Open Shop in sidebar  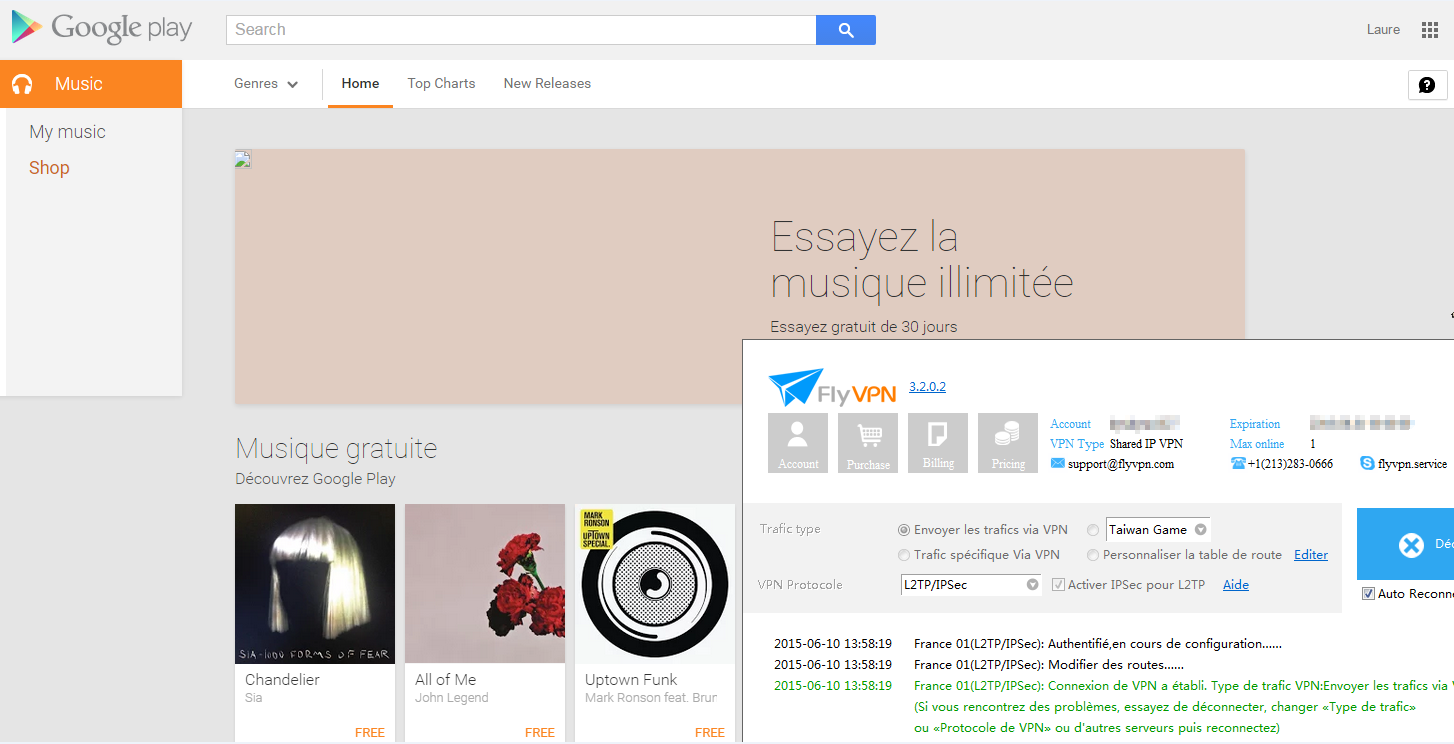click(49, 168)
